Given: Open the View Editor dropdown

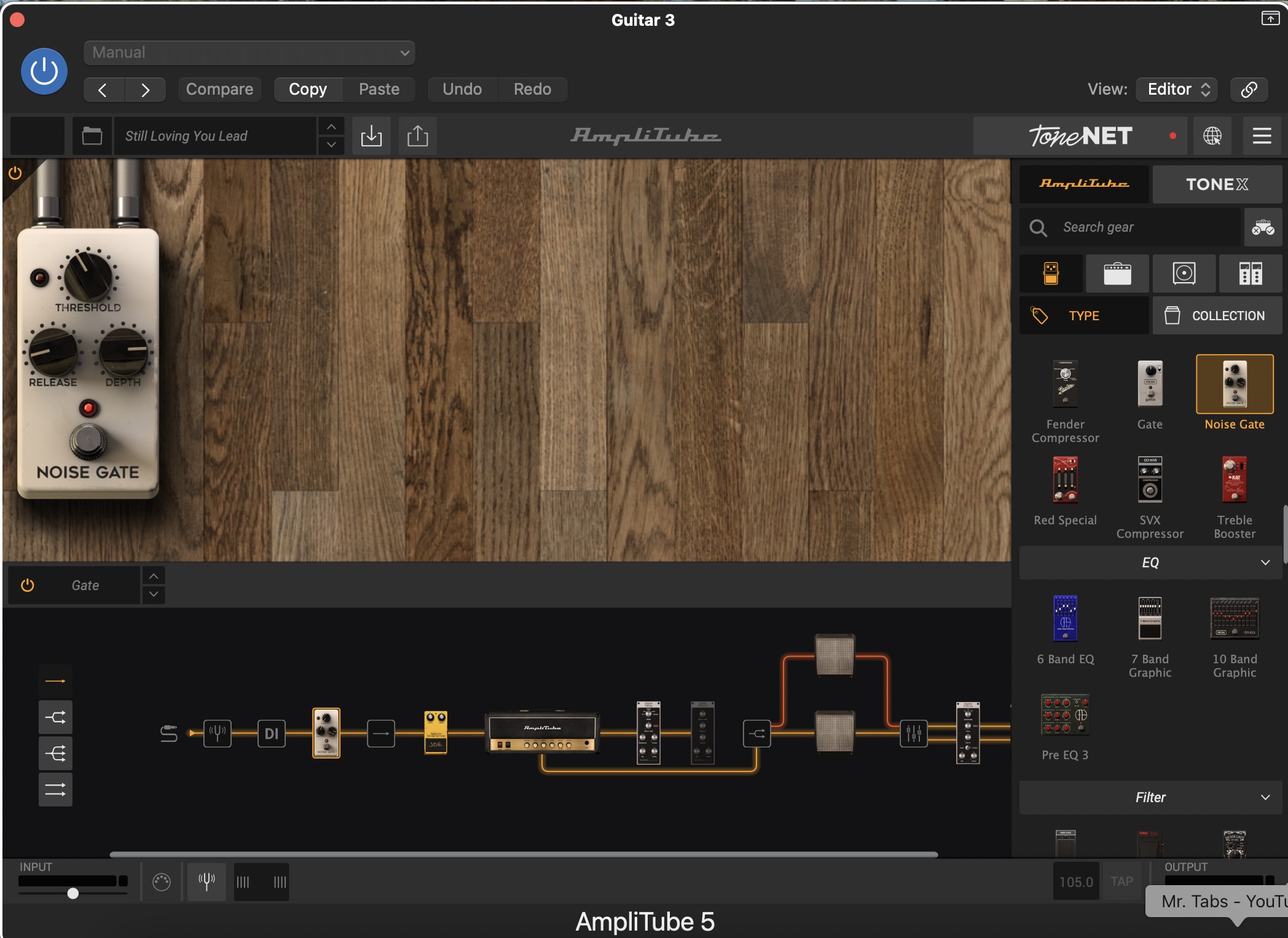Looking at the screenshot, I should pos(1177,90).
